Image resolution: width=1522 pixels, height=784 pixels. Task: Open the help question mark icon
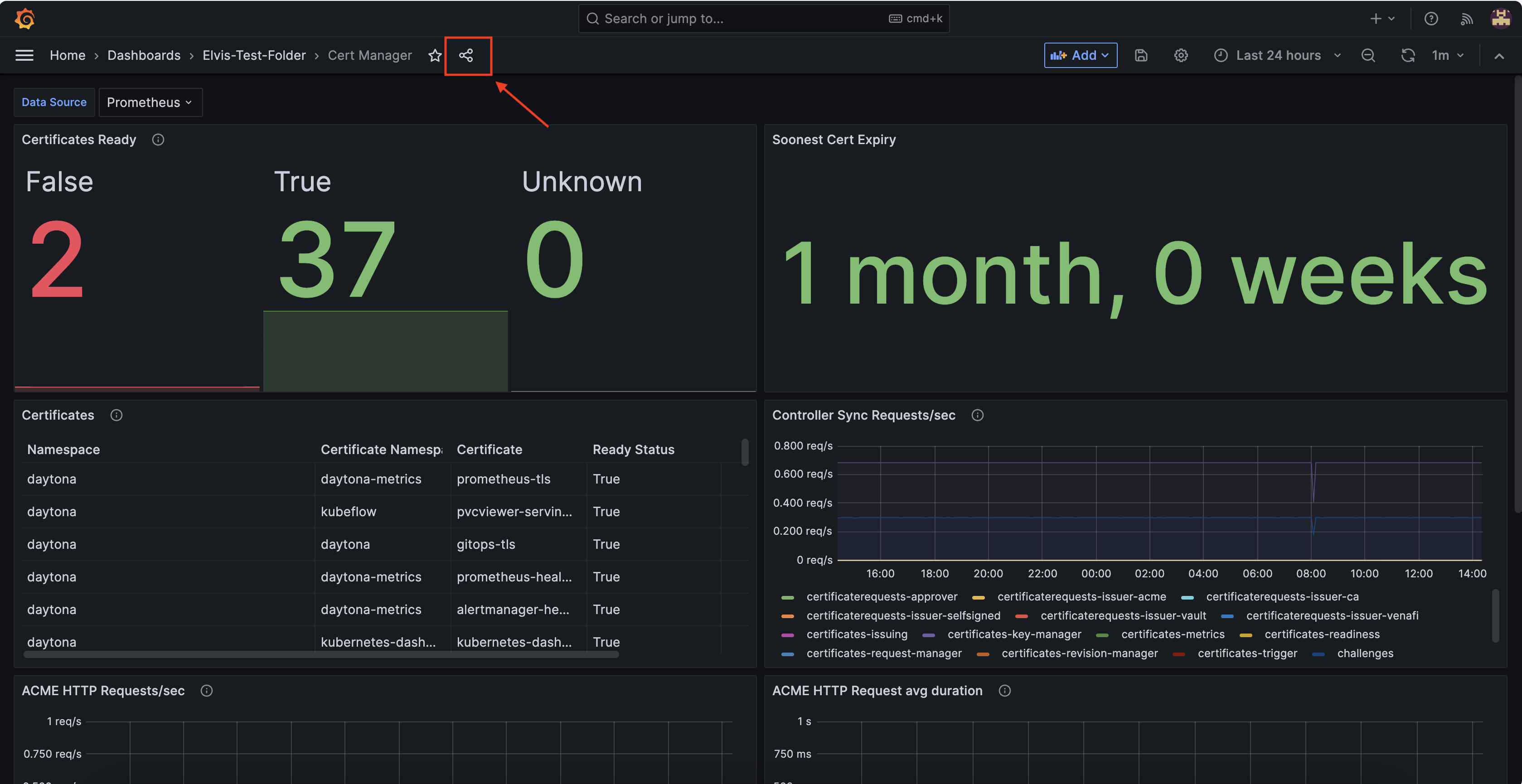click(x=1431, y=18)
